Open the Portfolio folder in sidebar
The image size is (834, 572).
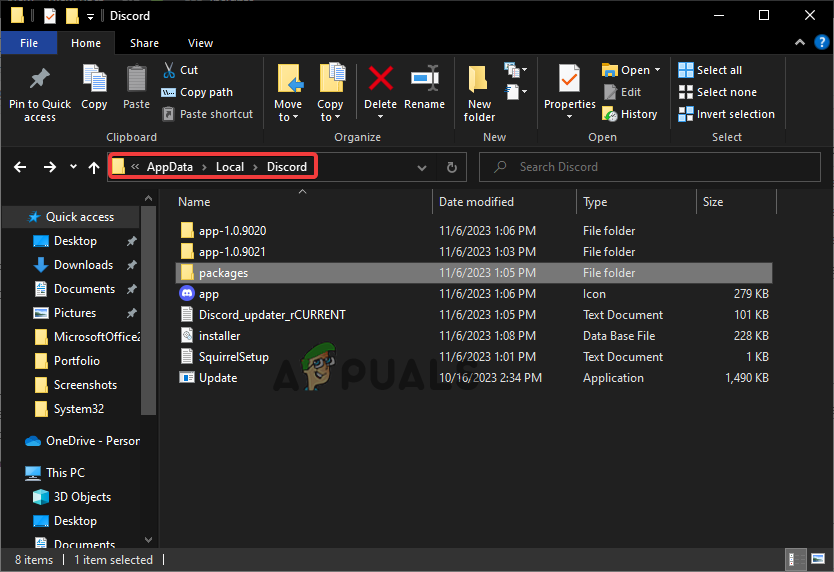point(77,360)
